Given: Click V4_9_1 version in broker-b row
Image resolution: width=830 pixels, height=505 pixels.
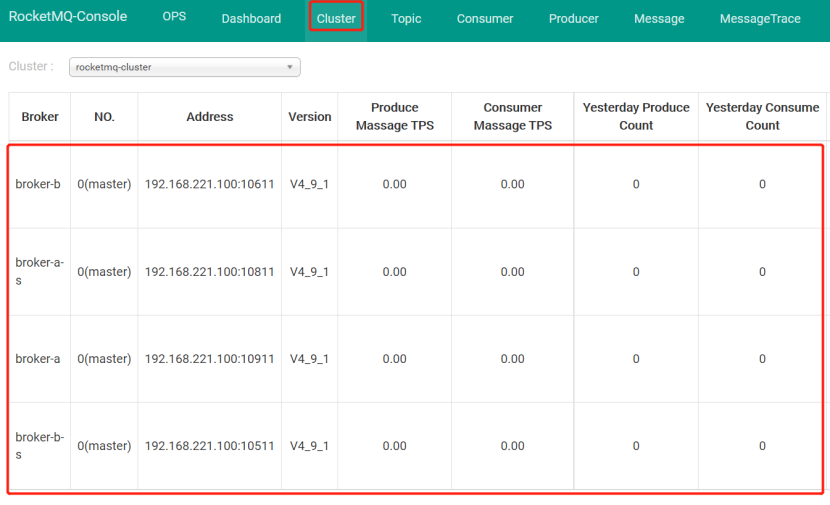Looking at the screenshot, I should point(309,184).
